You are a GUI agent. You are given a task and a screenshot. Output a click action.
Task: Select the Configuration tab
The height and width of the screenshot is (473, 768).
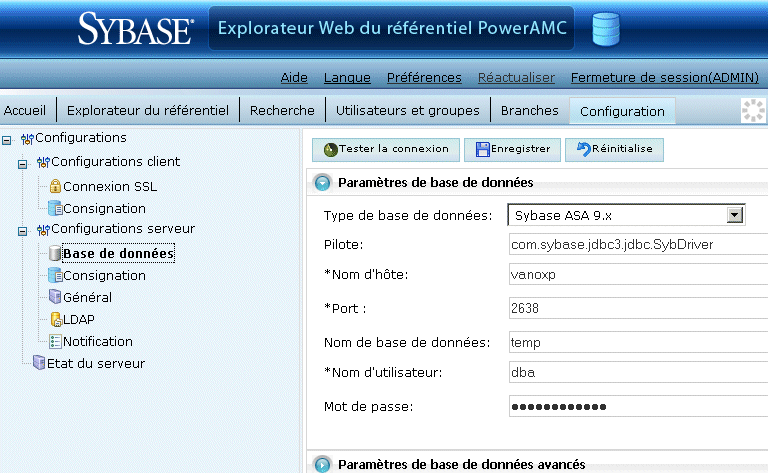pos(622,111)
